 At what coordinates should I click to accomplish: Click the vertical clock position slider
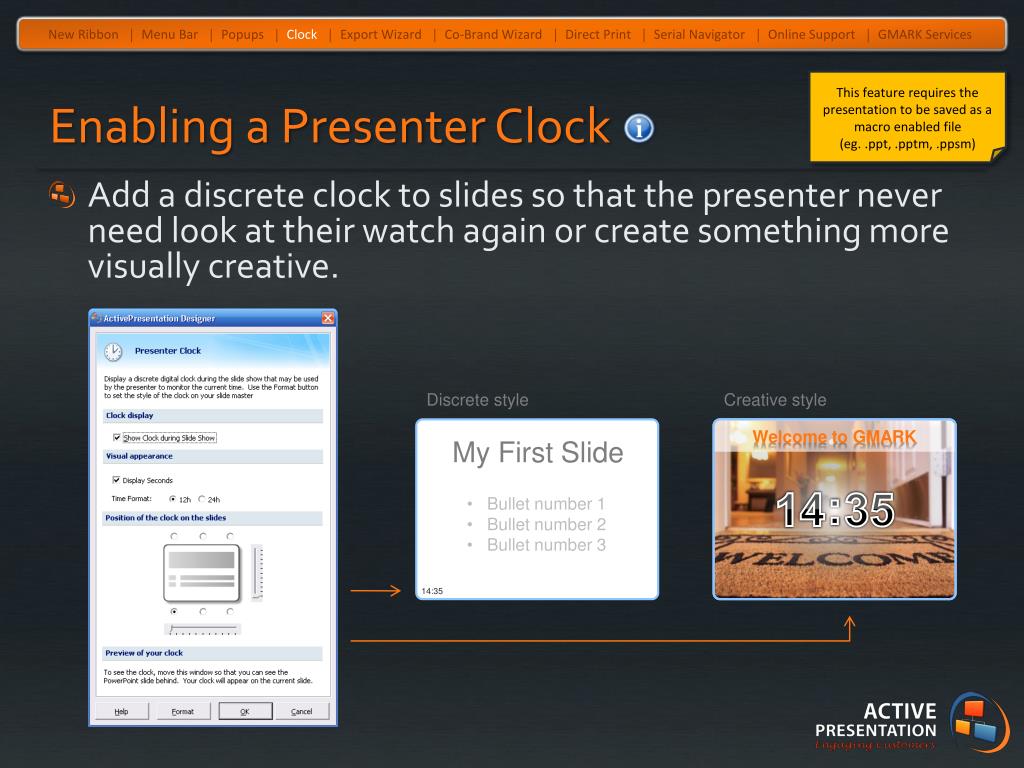[257, 573]
